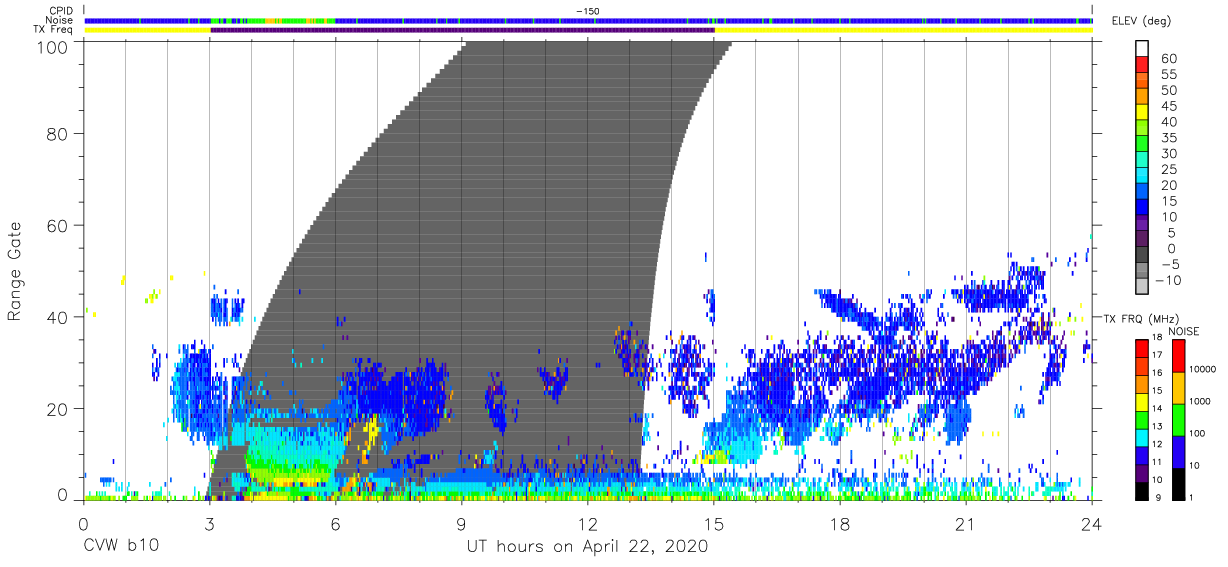Click the x-axis tick label '3'

209,524
